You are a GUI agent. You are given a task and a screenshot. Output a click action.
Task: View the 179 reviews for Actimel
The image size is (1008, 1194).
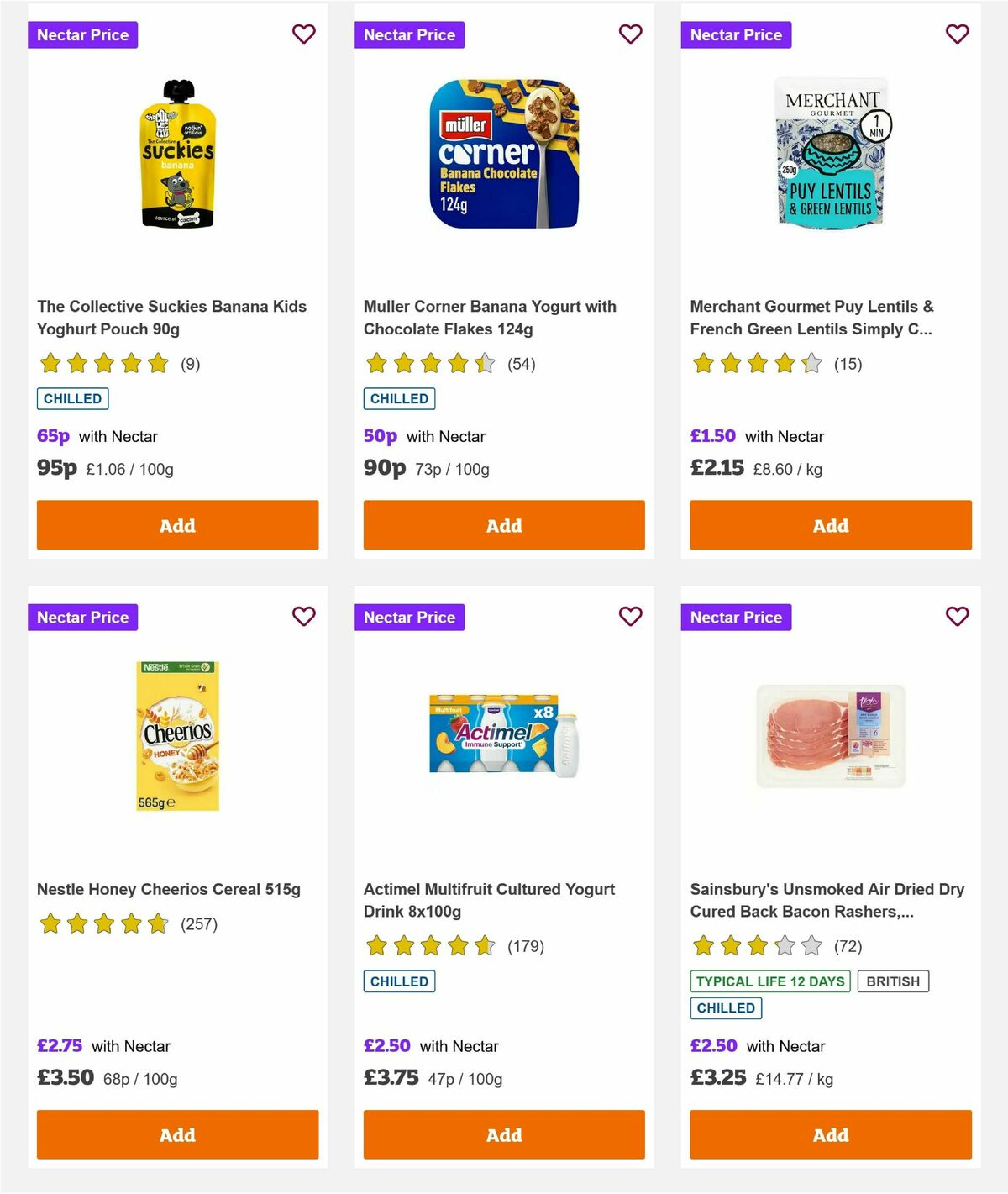[526, 946]
